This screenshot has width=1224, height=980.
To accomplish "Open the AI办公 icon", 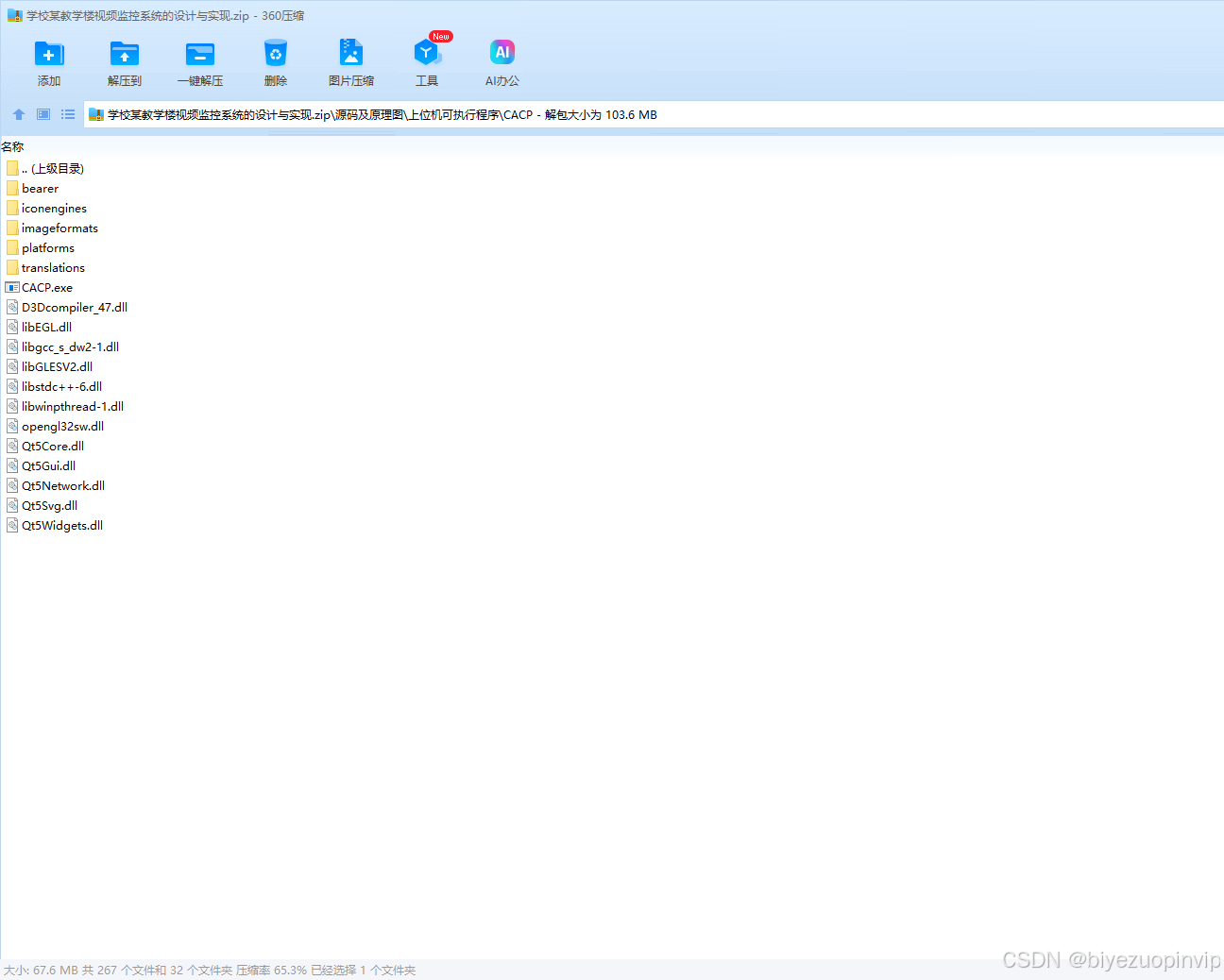I will 502,52.
